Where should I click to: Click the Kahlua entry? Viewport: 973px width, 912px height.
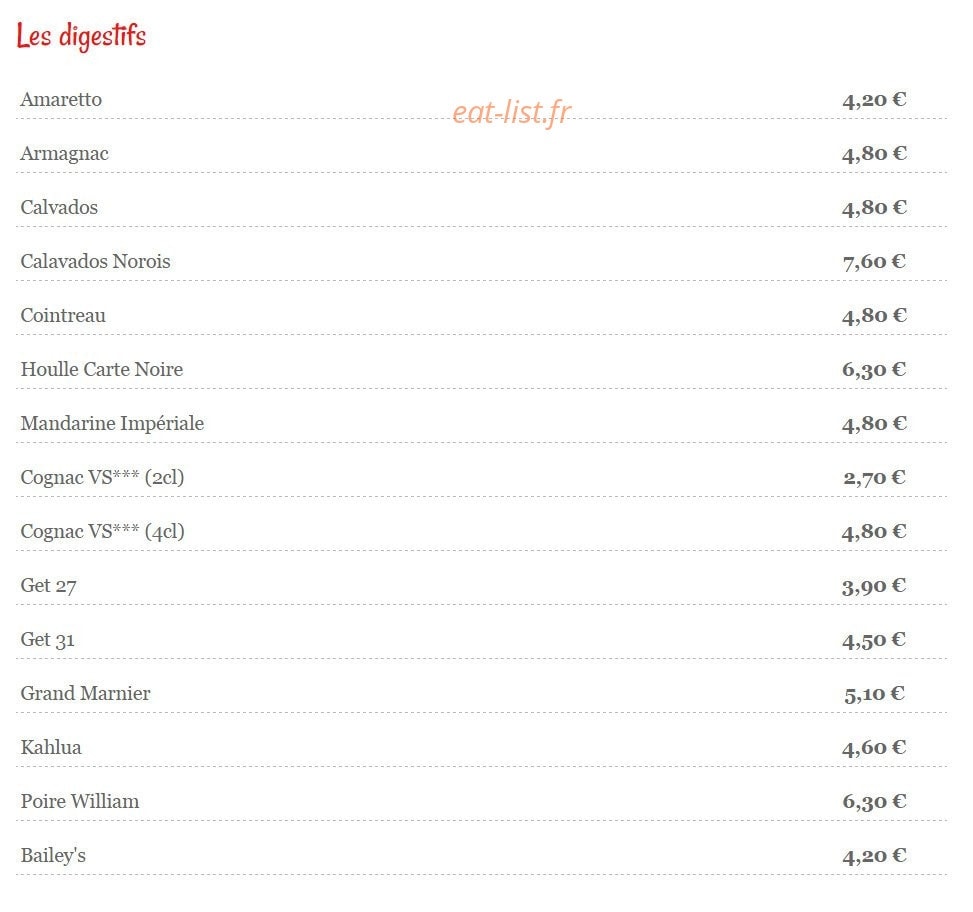pos(51,748)
